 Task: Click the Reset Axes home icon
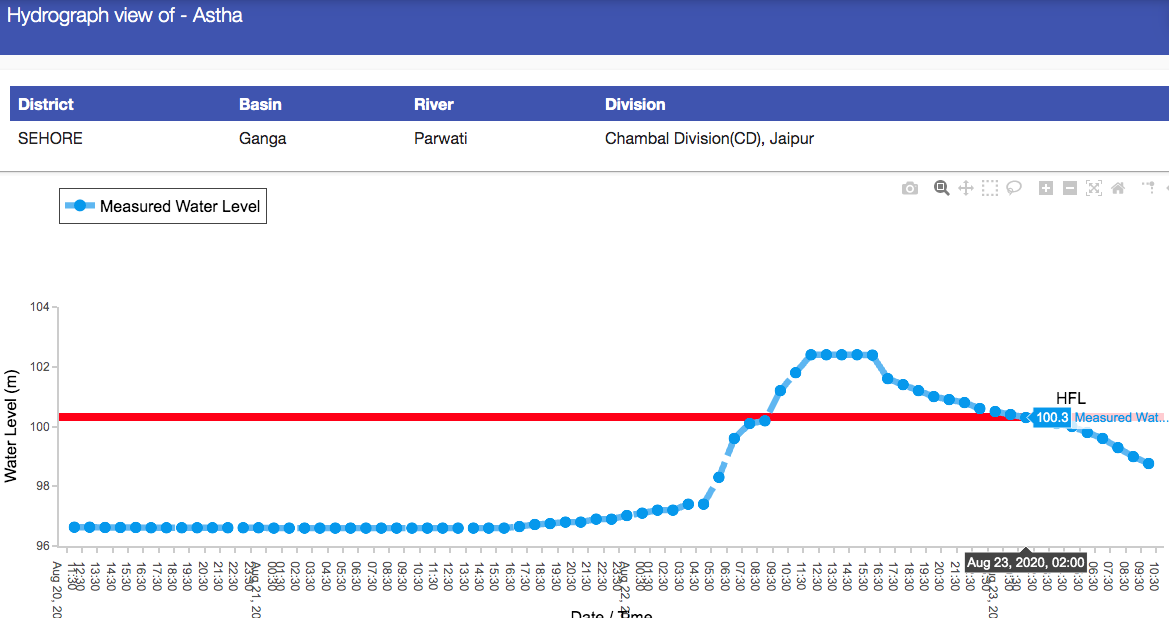(1118, 188)
